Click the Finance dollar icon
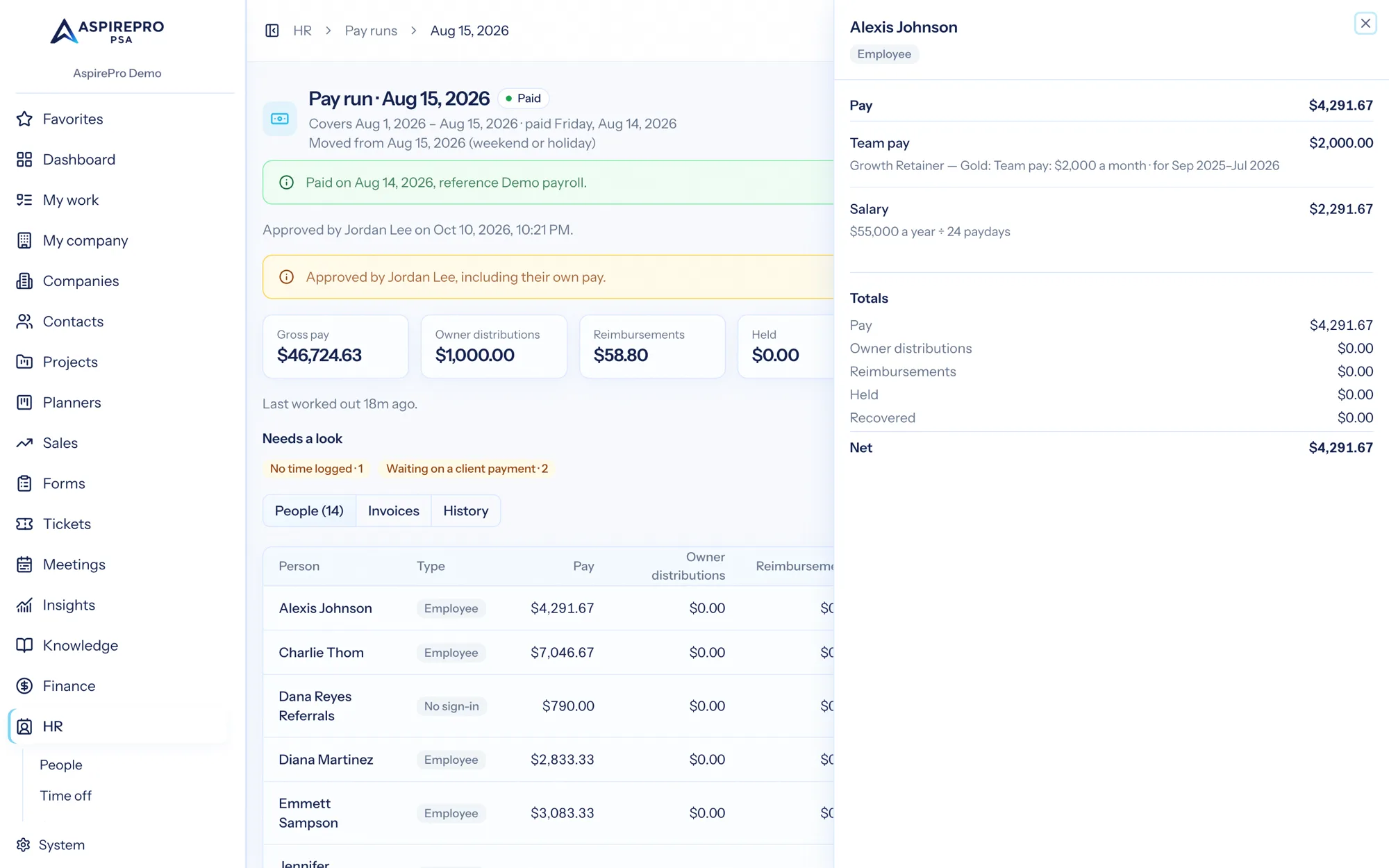The width and height of the screenshot is (1389, 868). coord(24,686)
